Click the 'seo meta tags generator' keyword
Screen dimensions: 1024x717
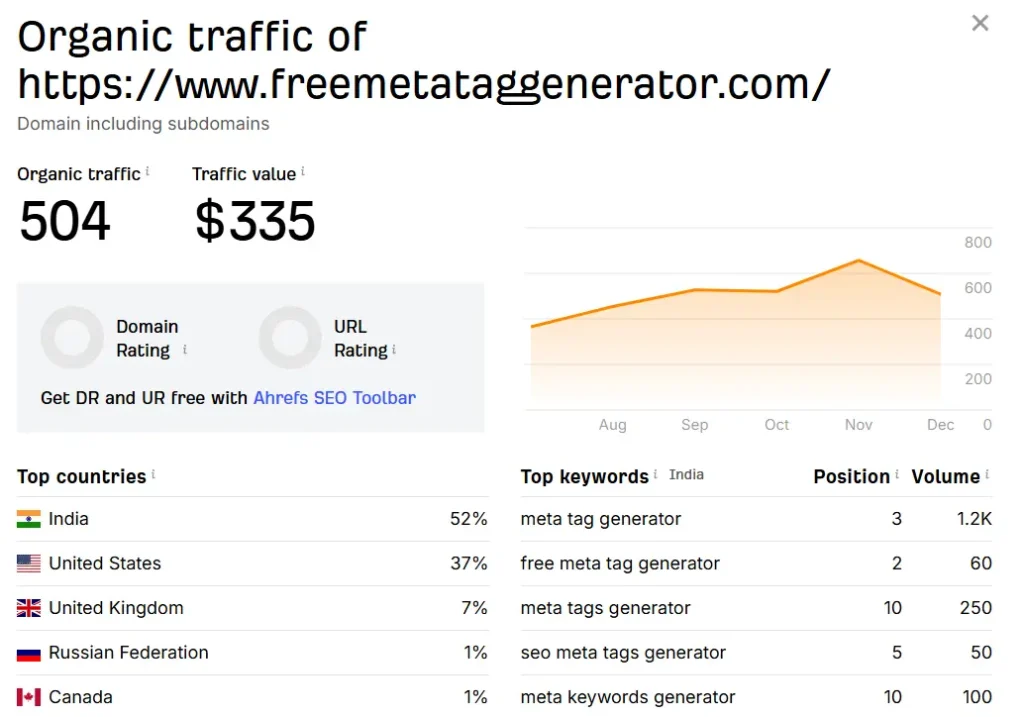(x=623, y=653)
